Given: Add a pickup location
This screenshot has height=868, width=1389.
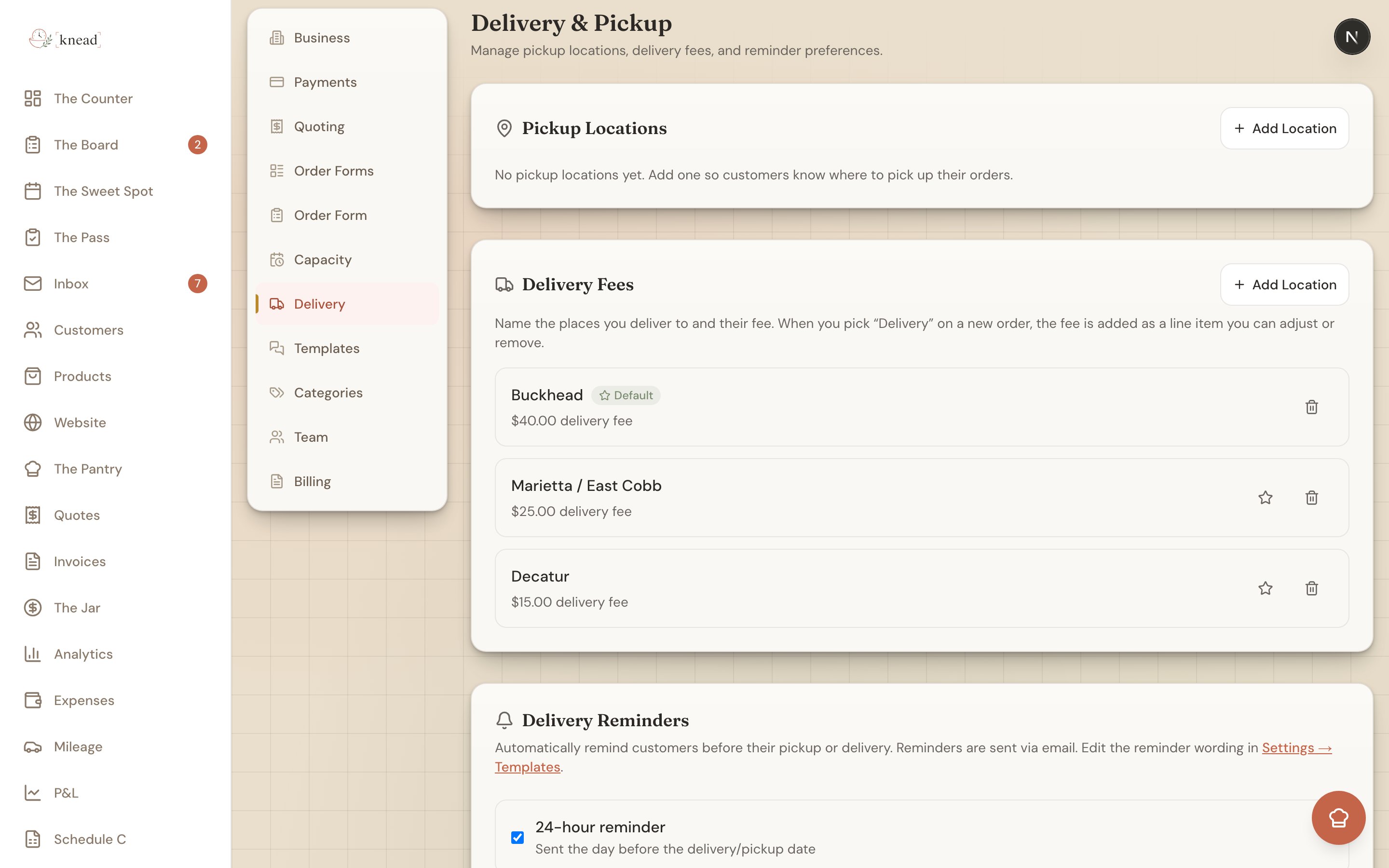Looking at the screenshot, I should [x=1284, y=129].
